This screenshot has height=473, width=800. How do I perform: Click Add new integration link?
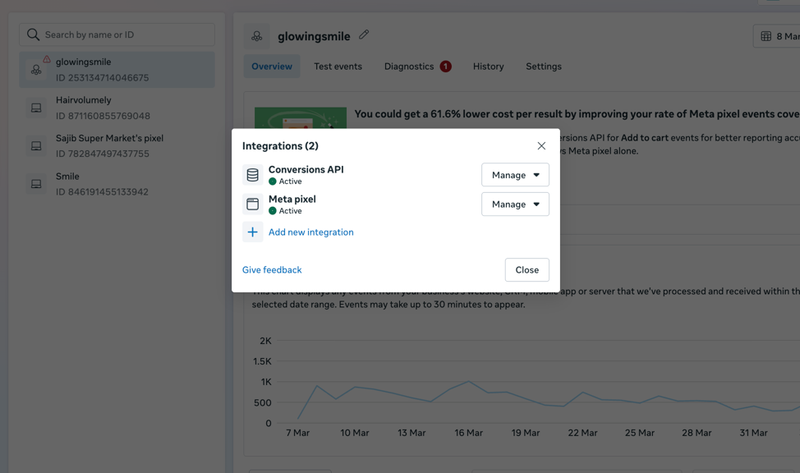pos(311,232)
